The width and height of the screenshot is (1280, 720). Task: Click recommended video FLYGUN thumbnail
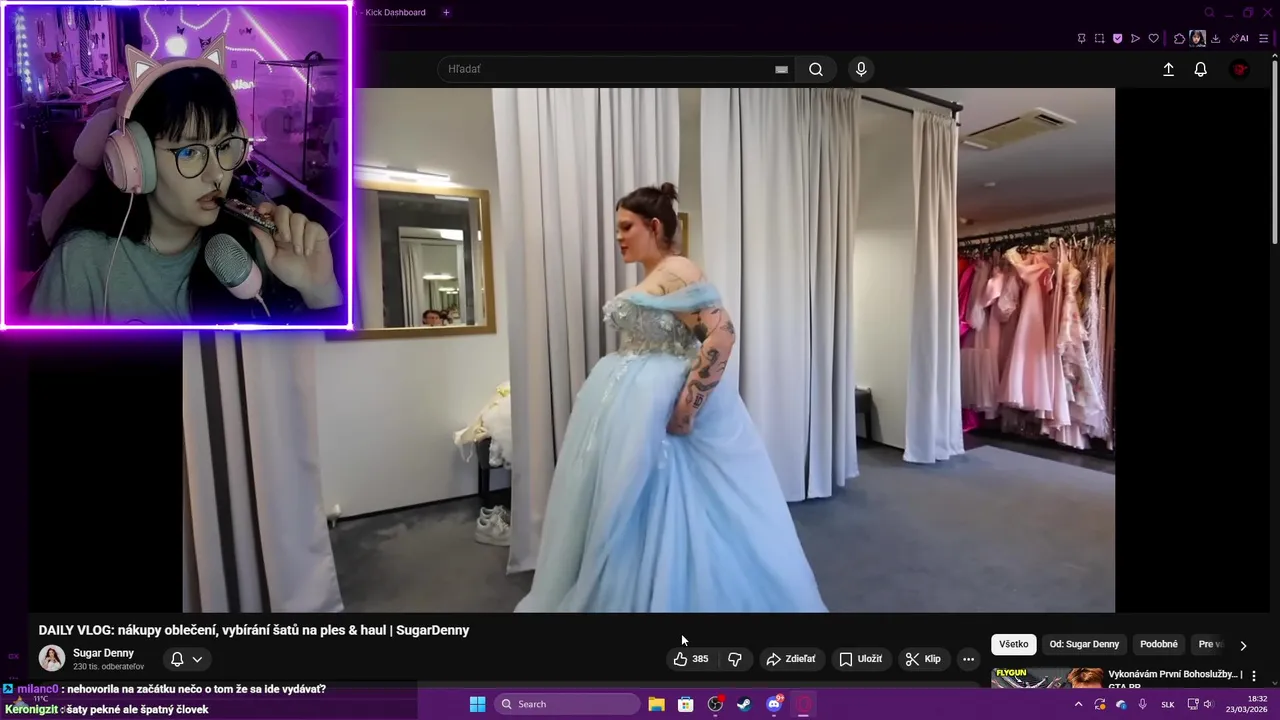click(x=1047, y=678)
